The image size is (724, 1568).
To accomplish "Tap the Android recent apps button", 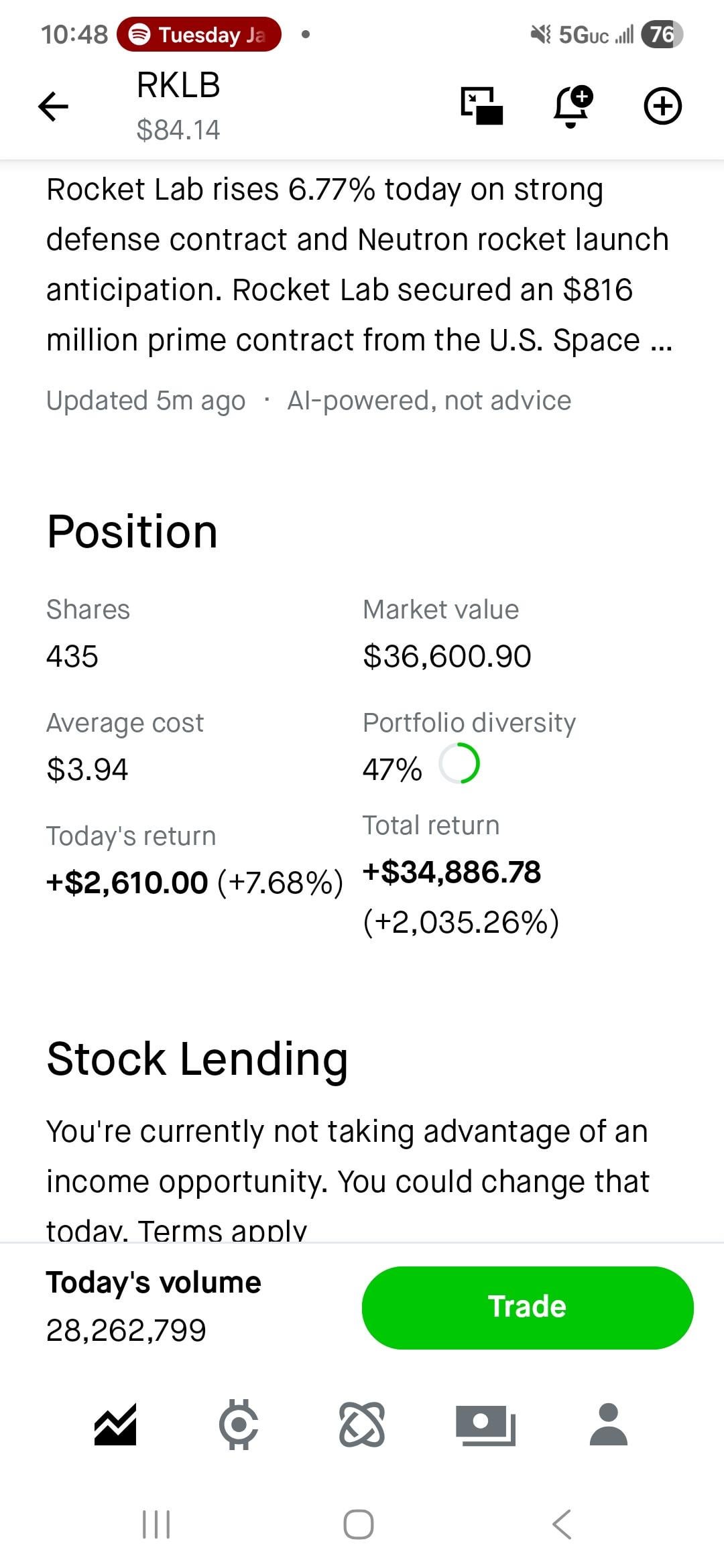I will click(156, 1524).
